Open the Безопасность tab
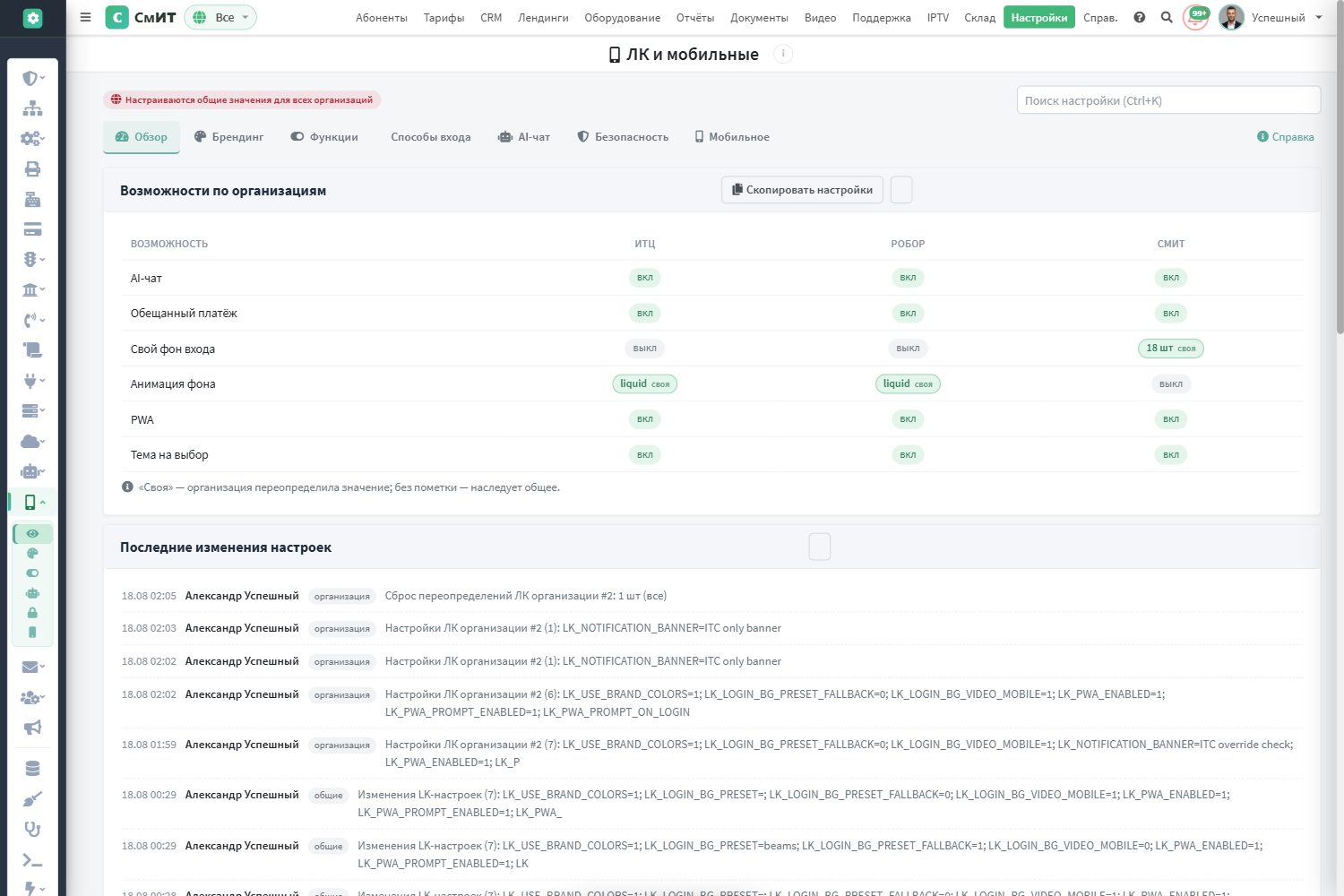Screen dimensions: 1344x896 click(x=623, y=137)
